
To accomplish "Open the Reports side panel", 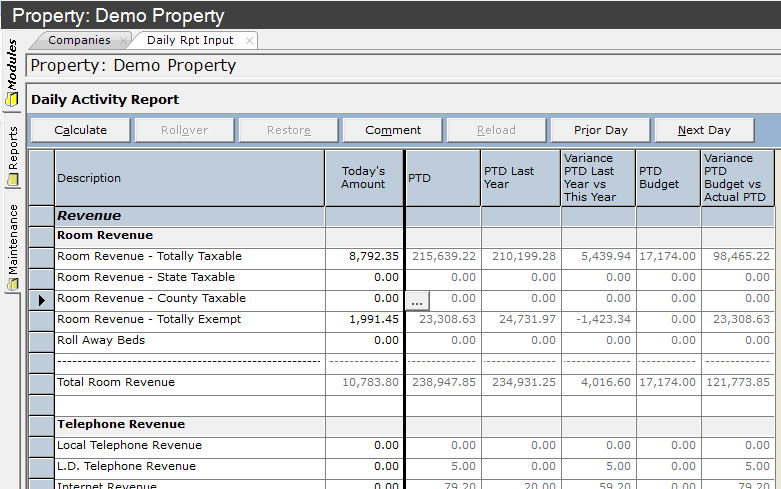I will coord(12,155).
